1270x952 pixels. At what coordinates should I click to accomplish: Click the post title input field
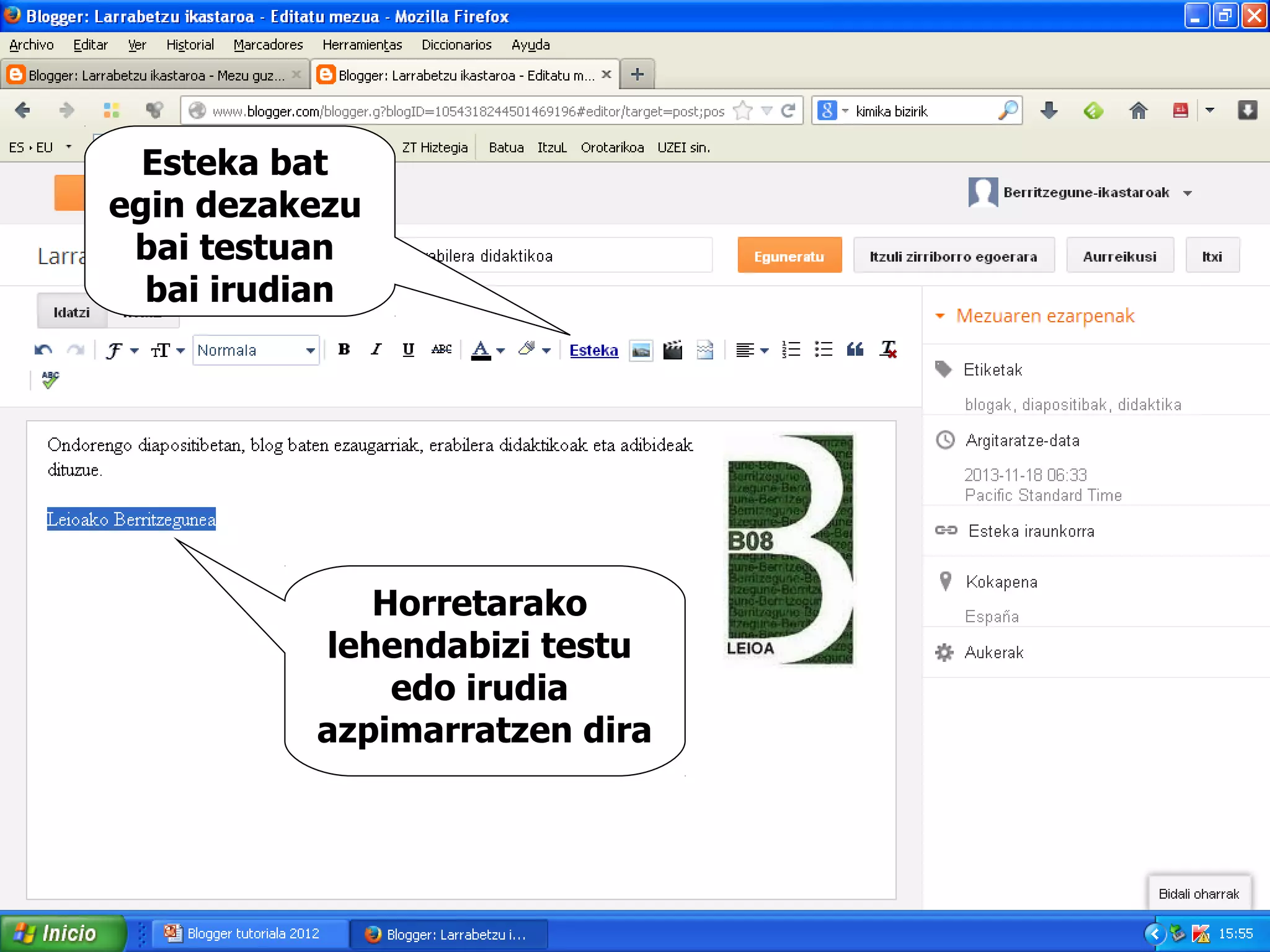coord(558,255)
